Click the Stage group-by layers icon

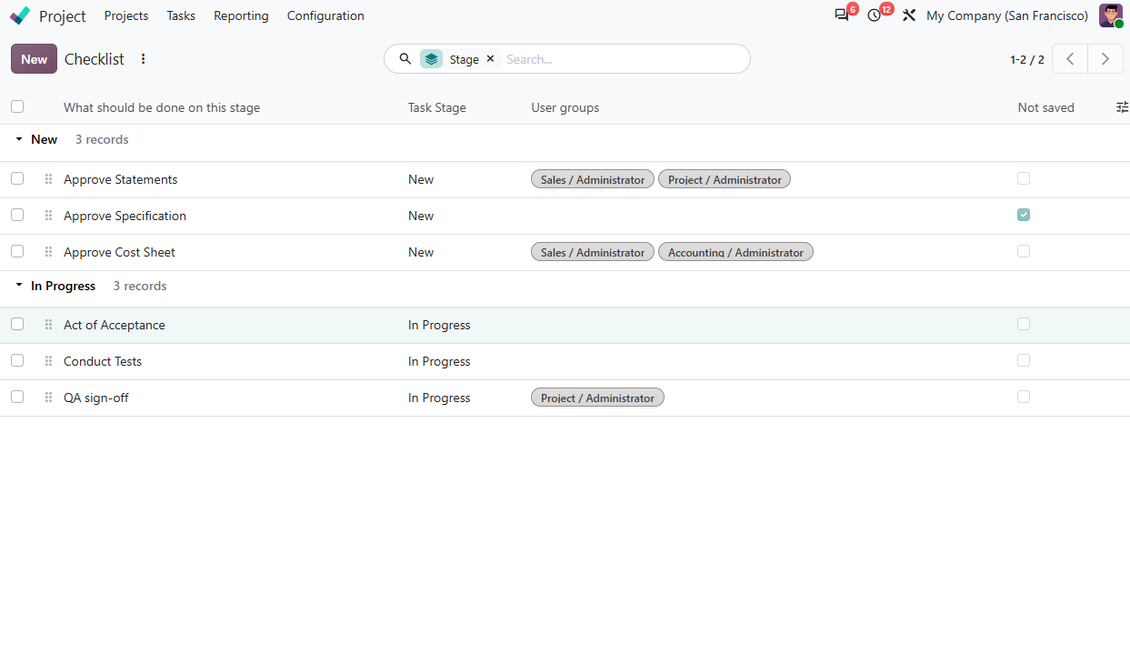[431, 59]
